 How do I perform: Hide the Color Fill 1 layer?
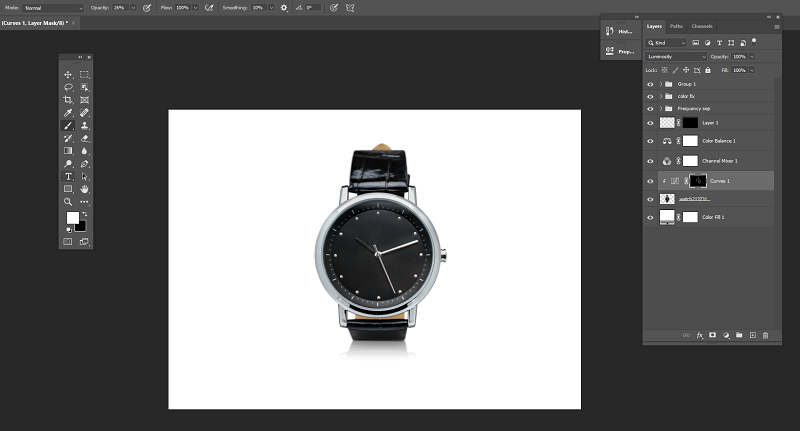pos(650,217)
